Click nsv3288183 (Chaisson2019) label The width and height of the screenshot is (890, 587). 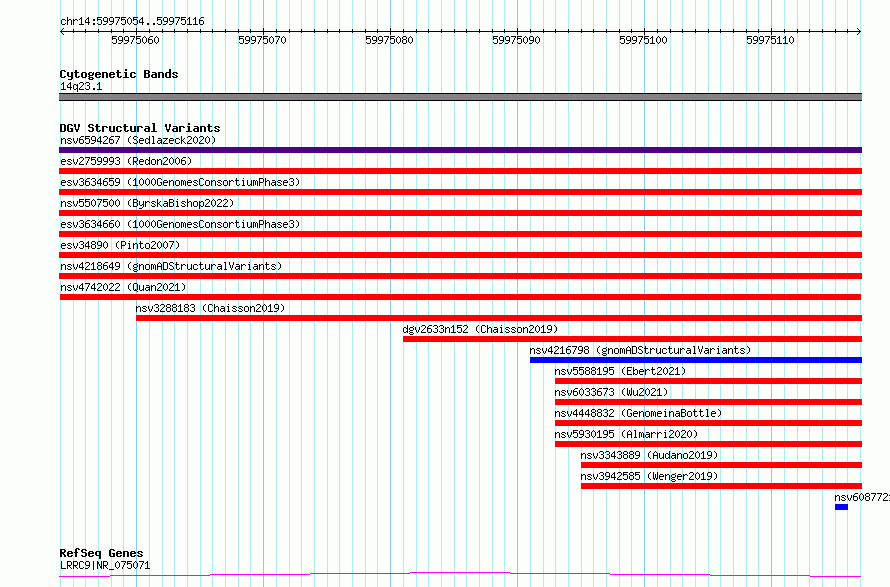pos(210,308)
